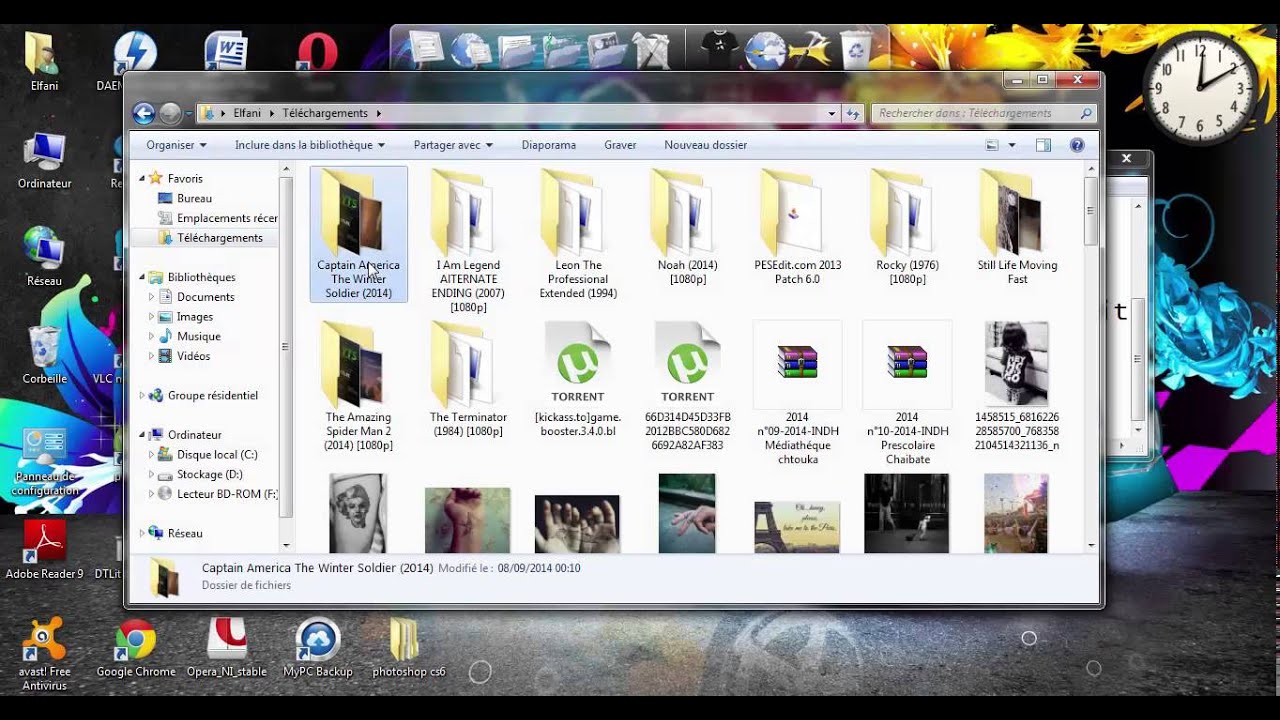Select the Vidéos library
This screenshot has height=720, width=1280.
click(193, 356)
